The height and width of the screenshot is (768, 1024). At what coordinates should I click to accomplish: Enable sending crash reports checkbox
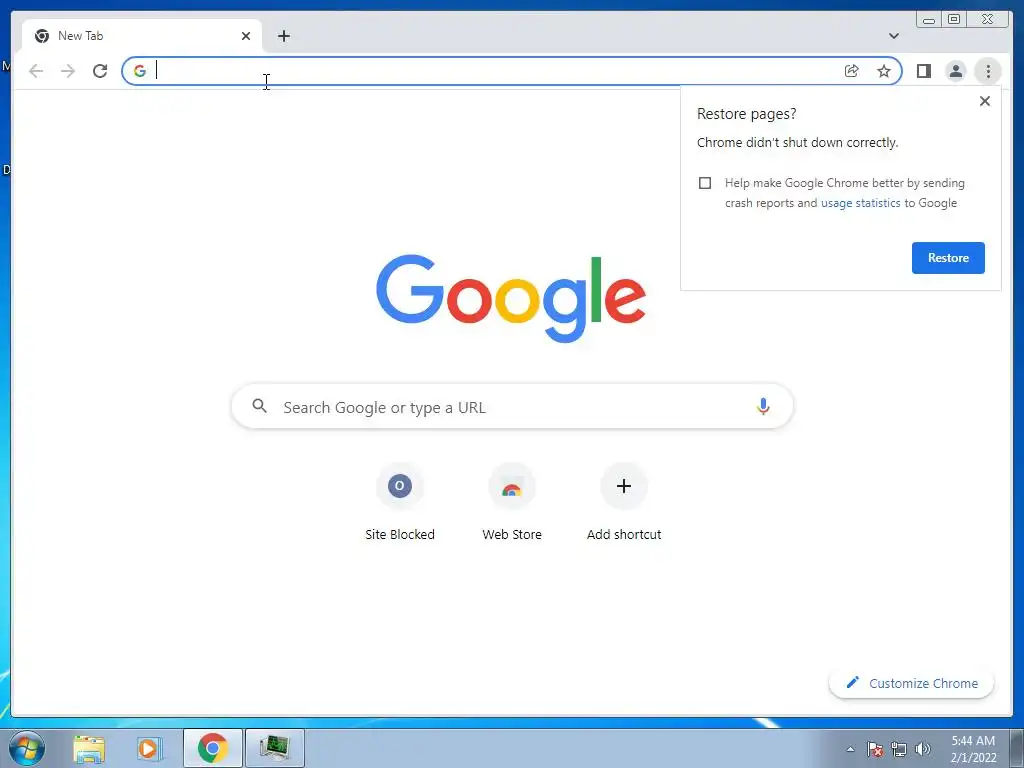click(705, 183)
